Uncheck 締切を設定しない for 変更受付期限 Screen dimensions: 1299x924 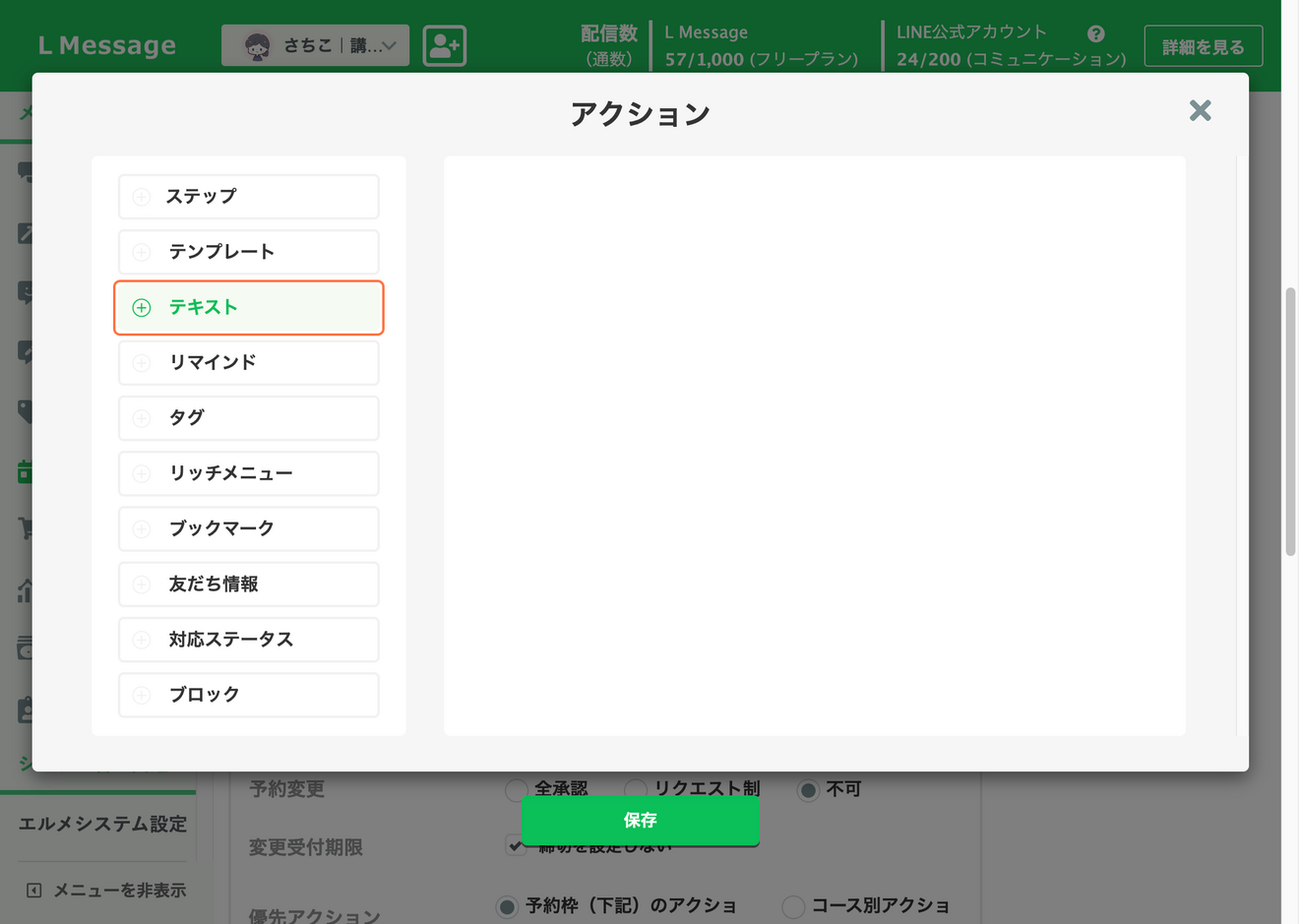[x=517, y=845]
